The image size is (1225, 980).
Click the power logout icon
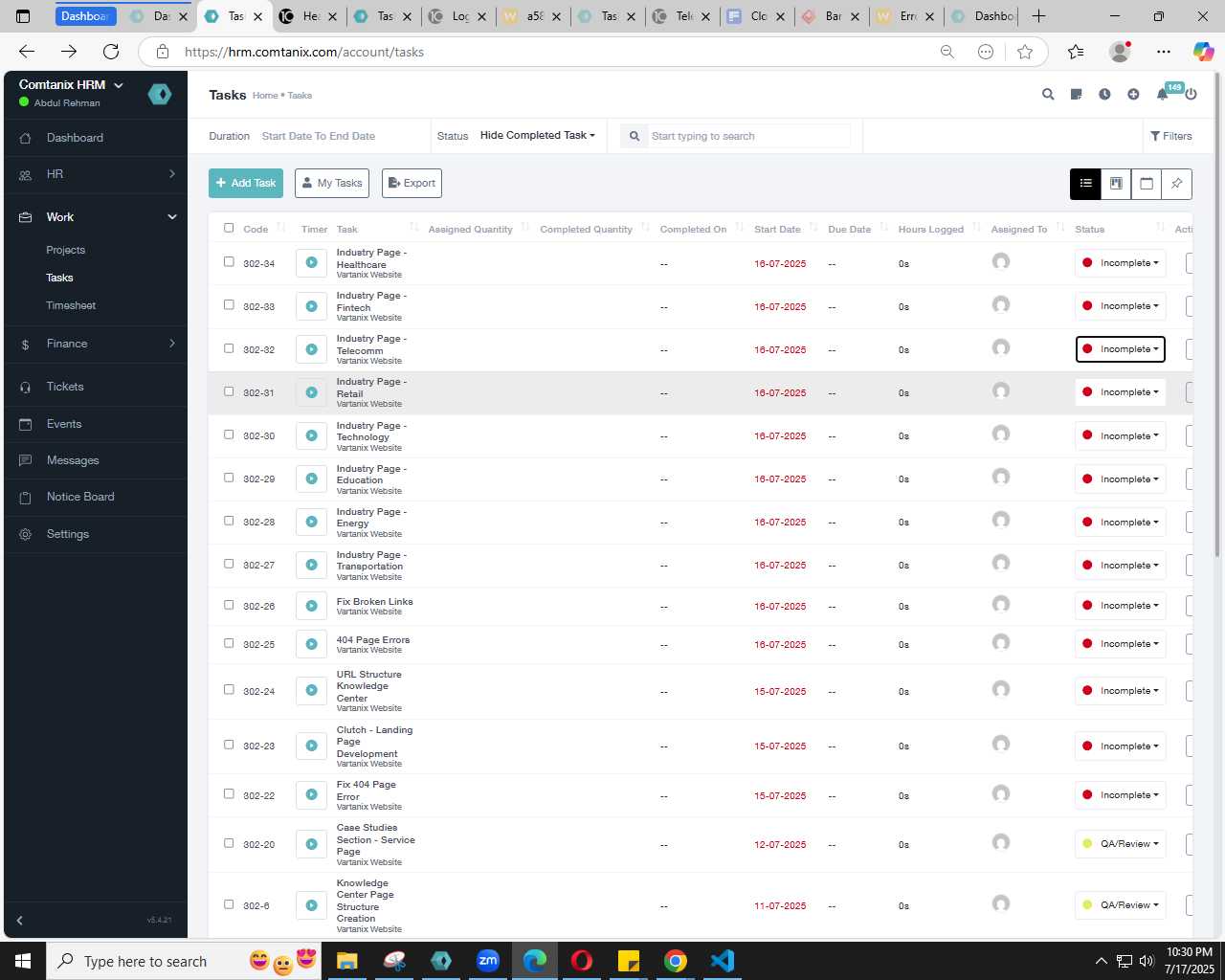coord(1191,95)
